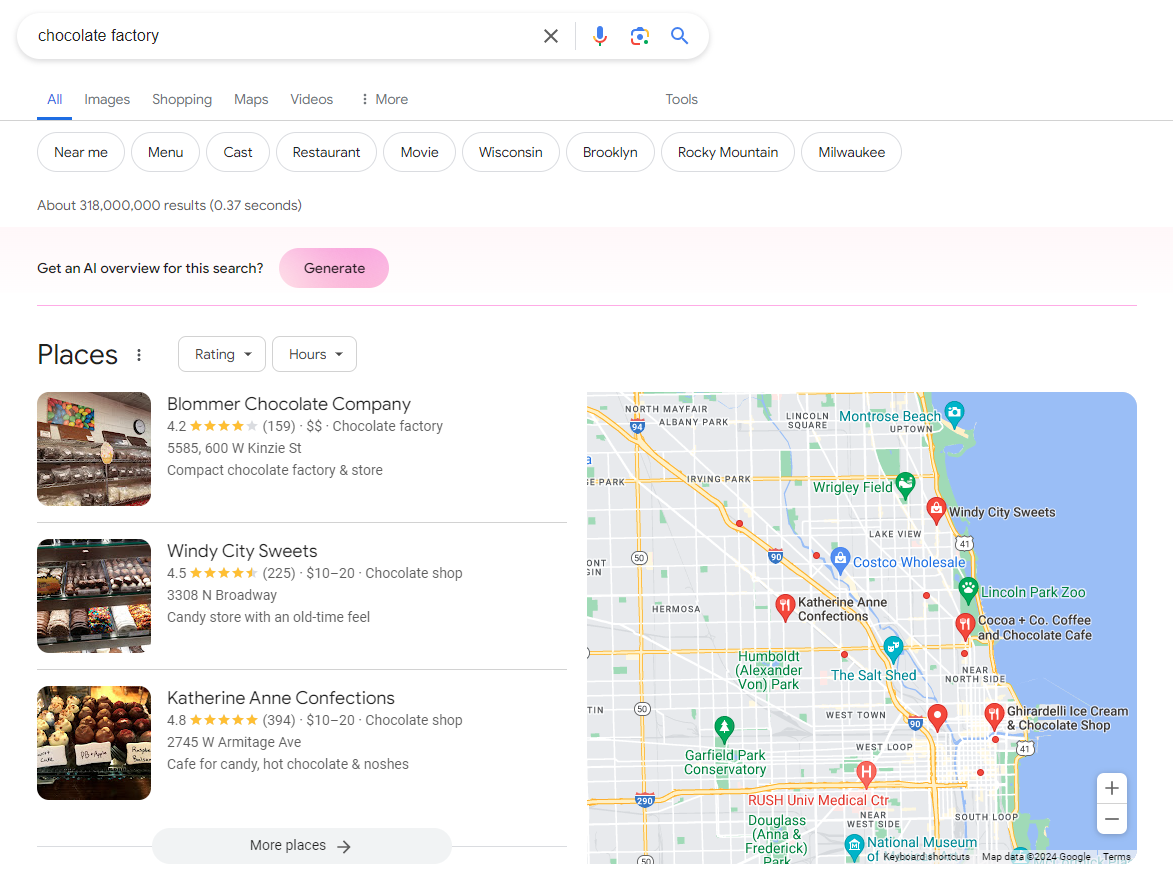Open Blommer Chocolate Company listing title
This screenshot has width=1173, height=891.
tap(289, 404)
